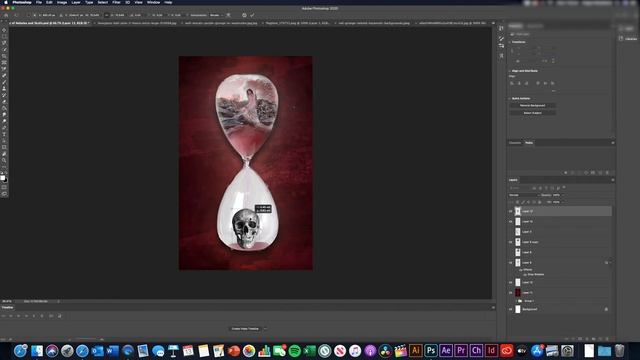640x360 pixels.
Task: Select the Gradient tool
Action: click(x=4, y=108)
